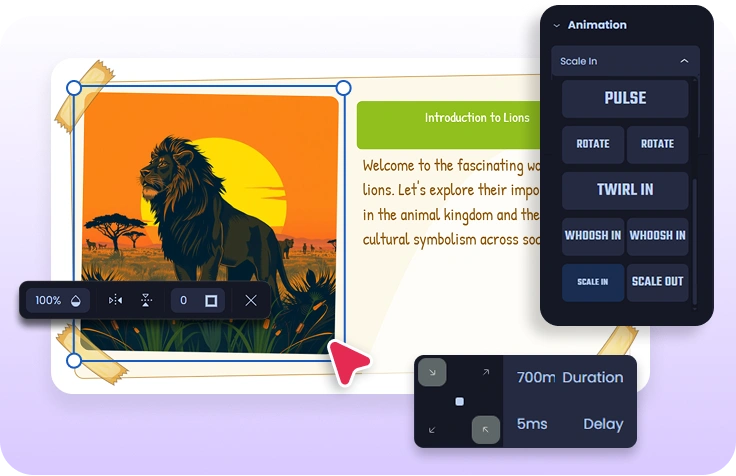Viewport: 736px width, 476px height.
Task: Open the Scale In animation dropdown
Action: click(x=625, y=61)
